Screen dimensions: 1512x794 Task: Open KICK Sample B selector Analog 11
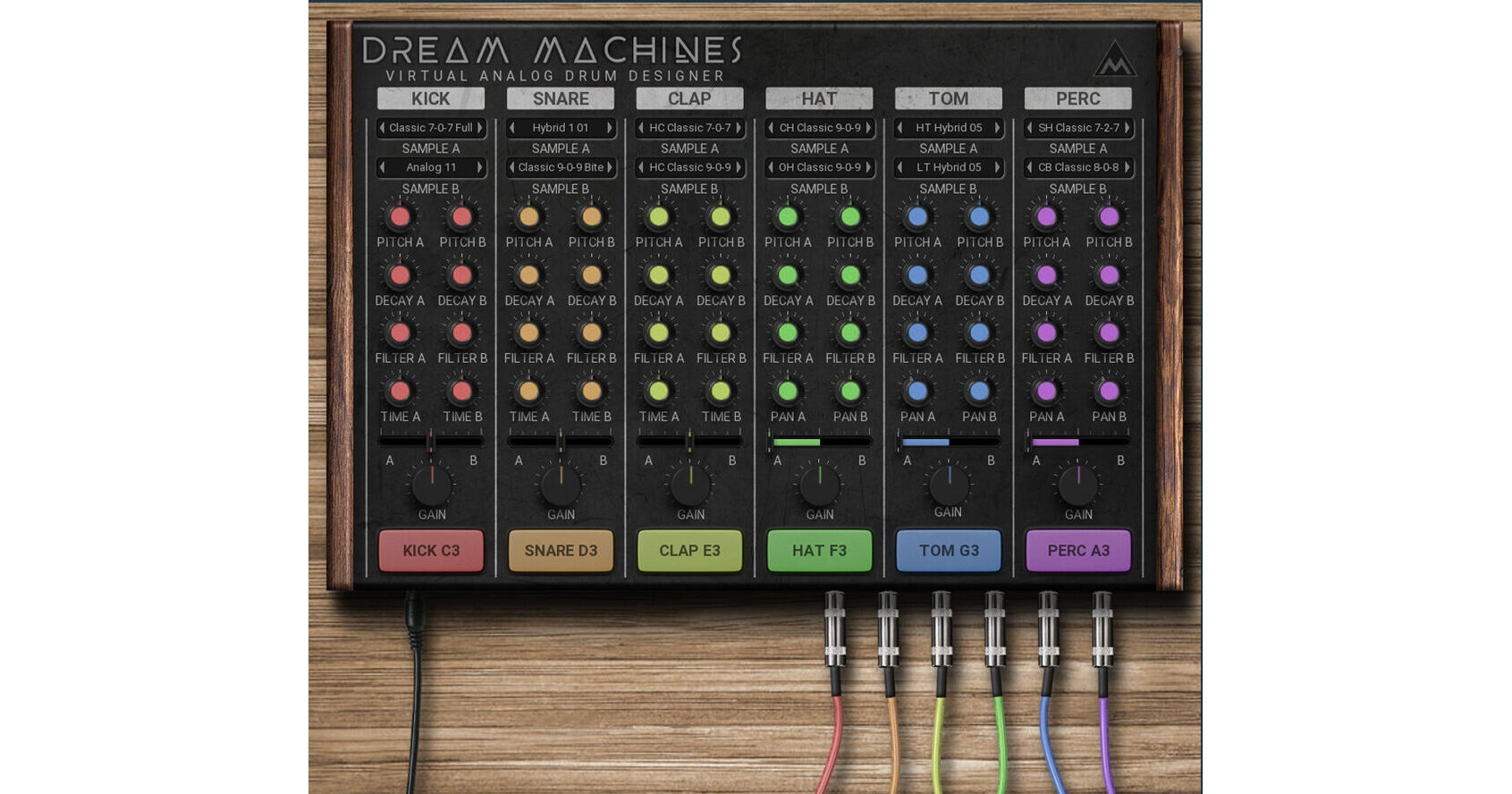[x=431, y=167]
